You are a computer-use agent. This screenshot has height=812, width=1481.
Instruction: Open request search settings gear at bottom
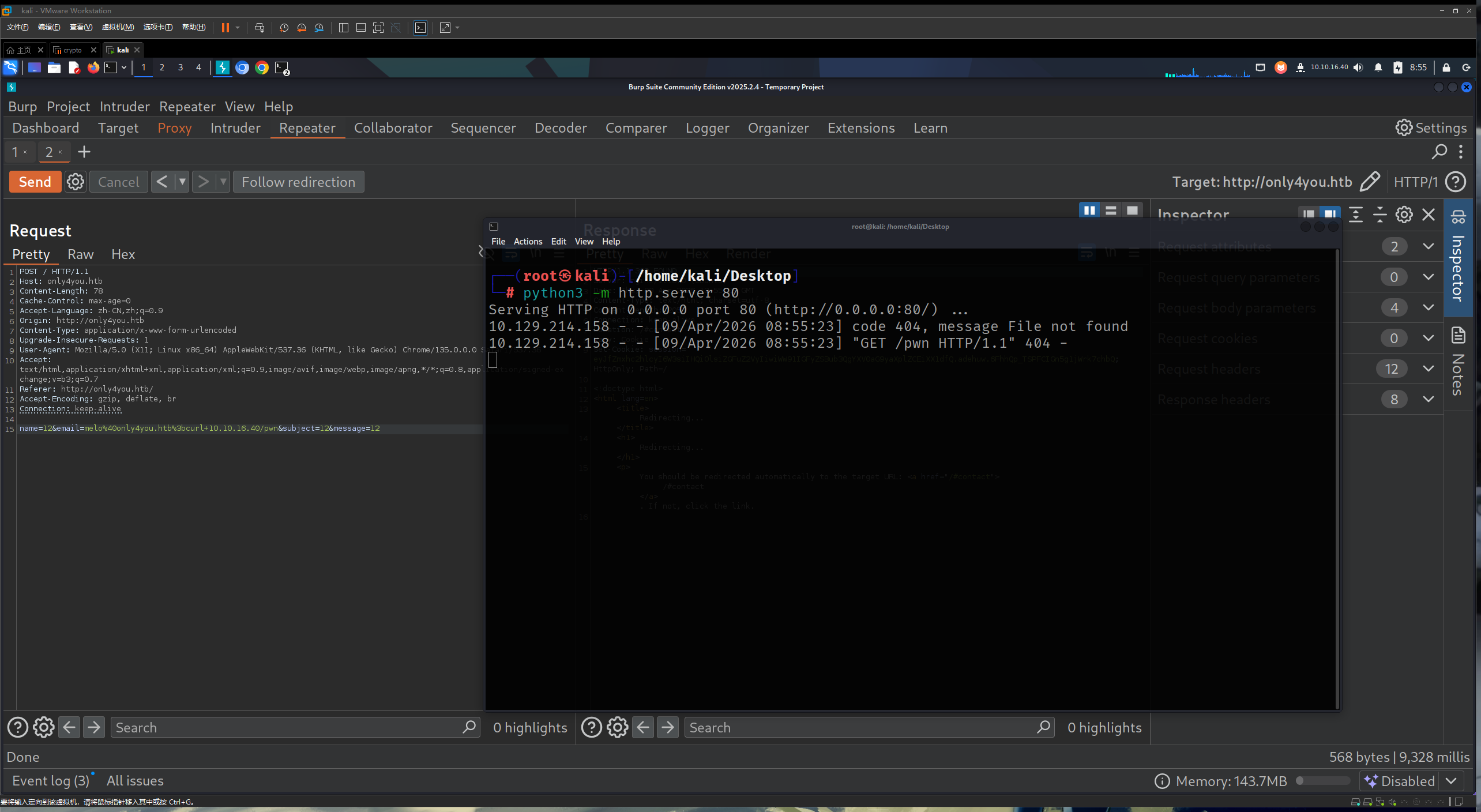(x=44, y=727)
